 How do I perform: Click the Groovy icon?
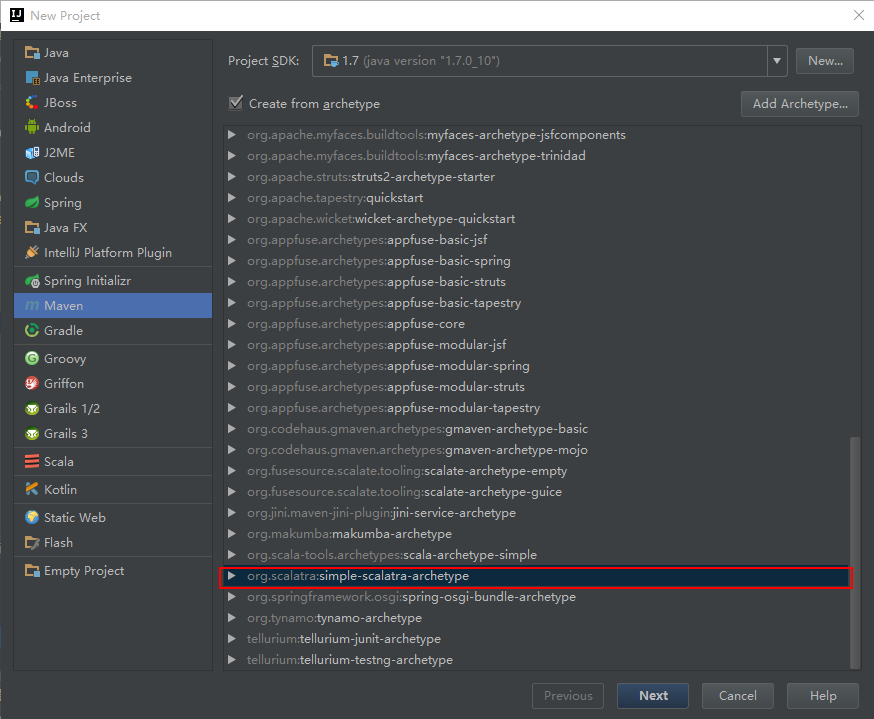click(32, 358)
